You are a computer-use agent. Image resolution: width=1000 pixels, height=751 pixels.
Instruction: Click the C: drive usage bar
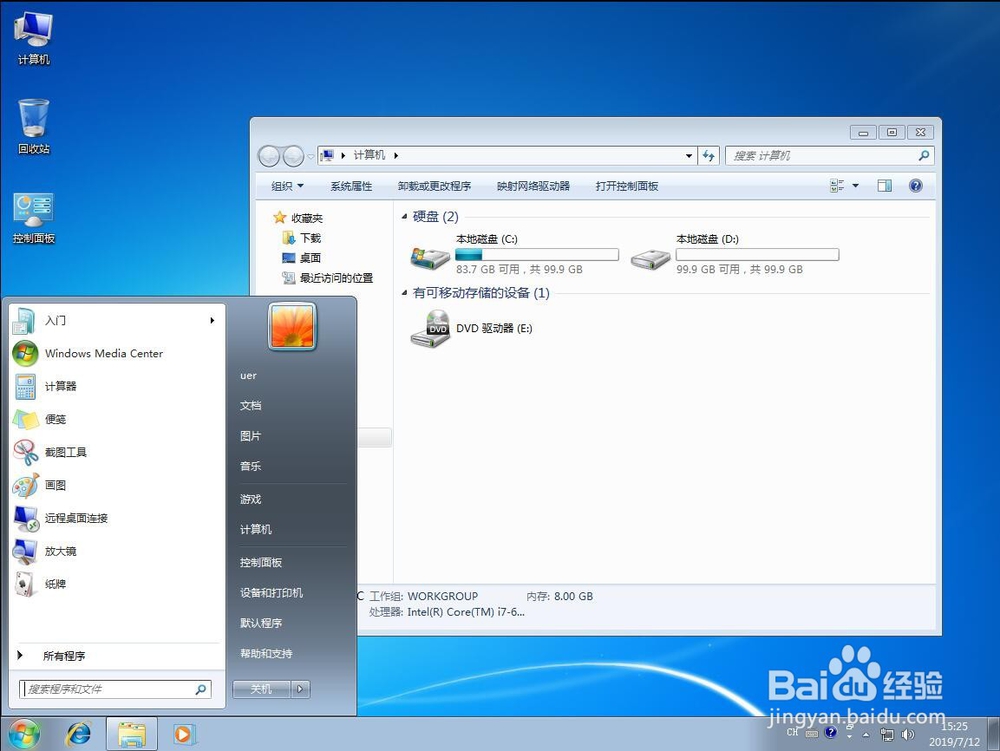(x=537, y=254)
